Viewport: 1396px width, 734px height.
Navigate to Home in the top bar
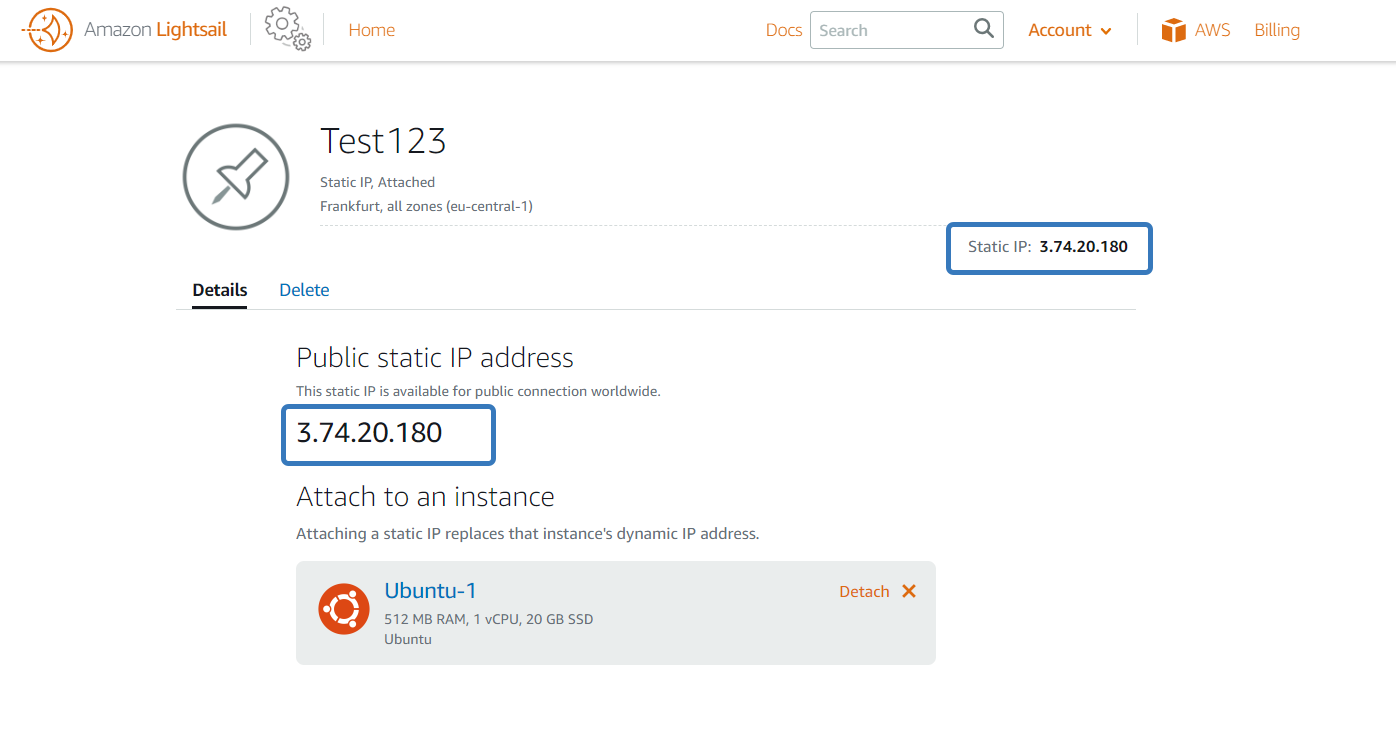pyautogui.click(x=371, y=30)
